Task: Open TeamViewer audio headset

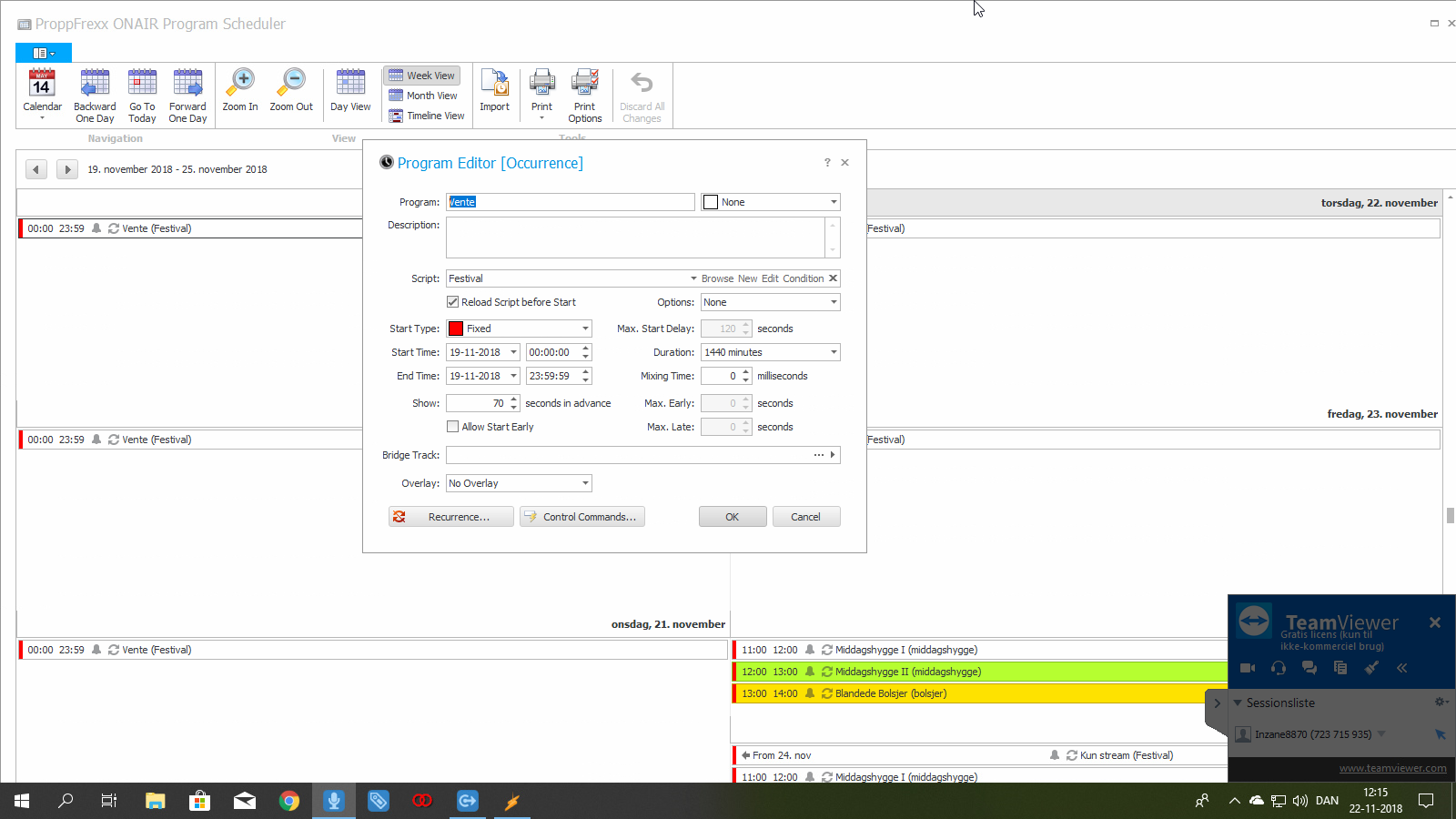Action: 1279,668
